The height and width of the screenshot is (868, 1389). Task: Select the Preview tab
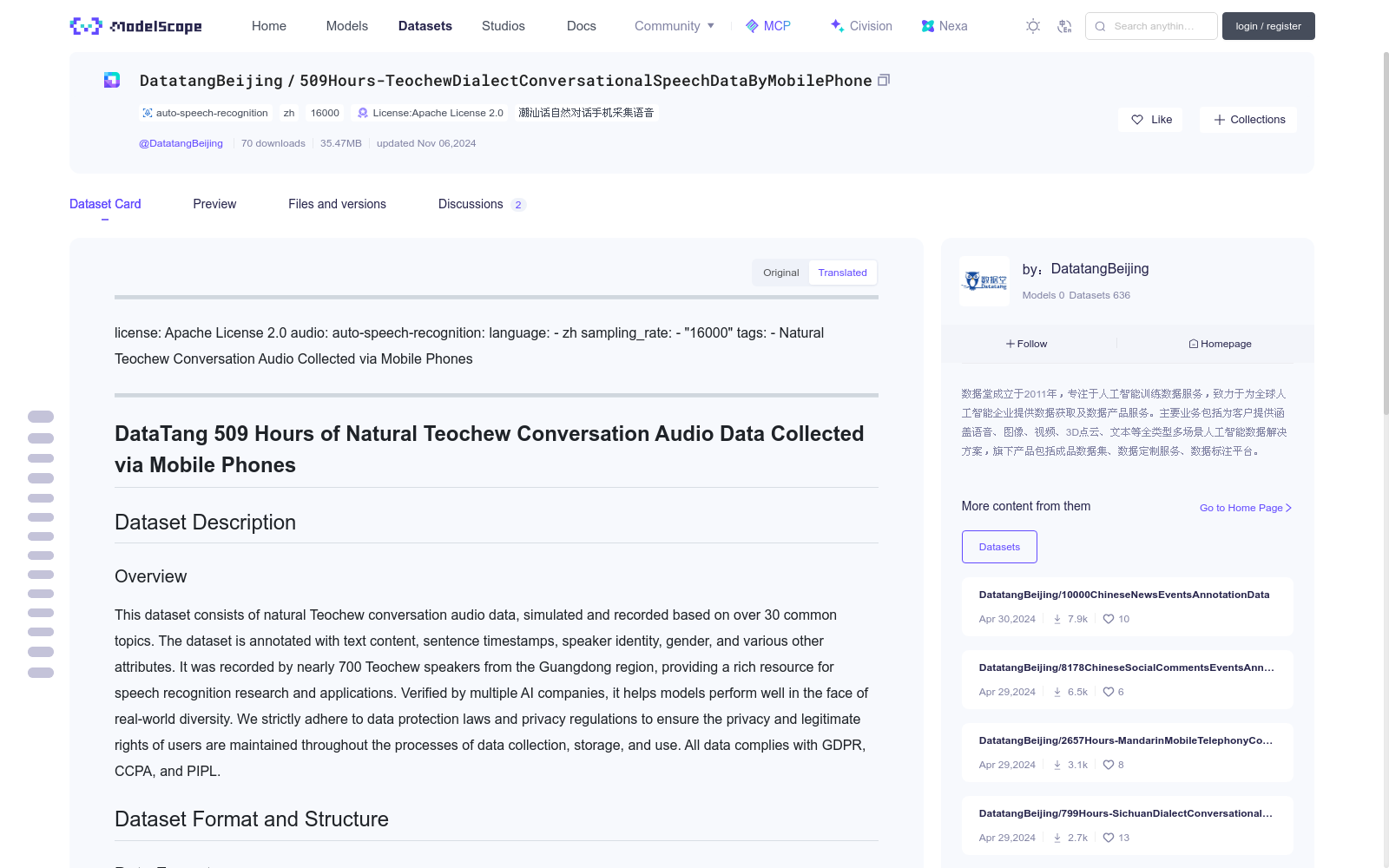(214, 204)
